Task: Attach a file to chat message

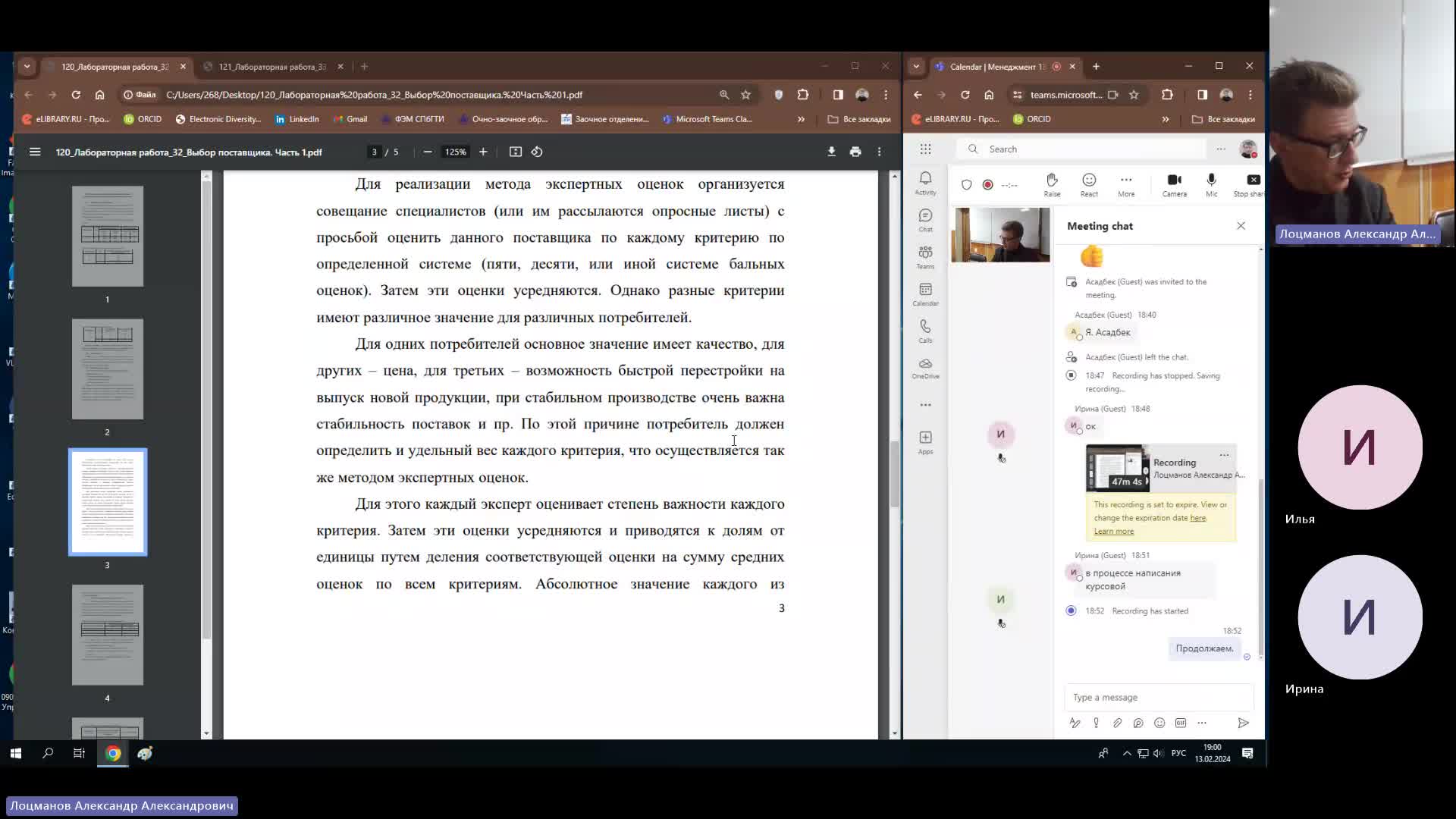Action: tap(1117, 723)
